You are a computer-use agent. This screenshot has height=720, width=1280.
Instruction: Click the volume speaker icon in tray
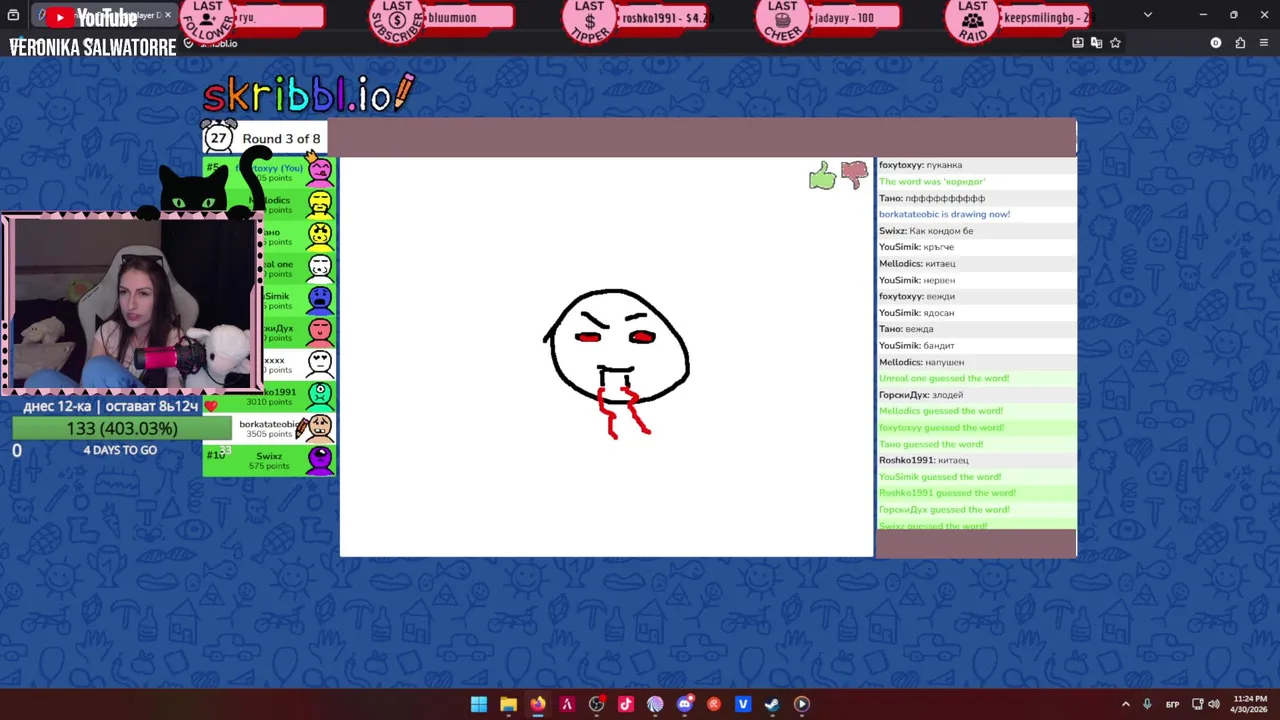(1213, 704)
